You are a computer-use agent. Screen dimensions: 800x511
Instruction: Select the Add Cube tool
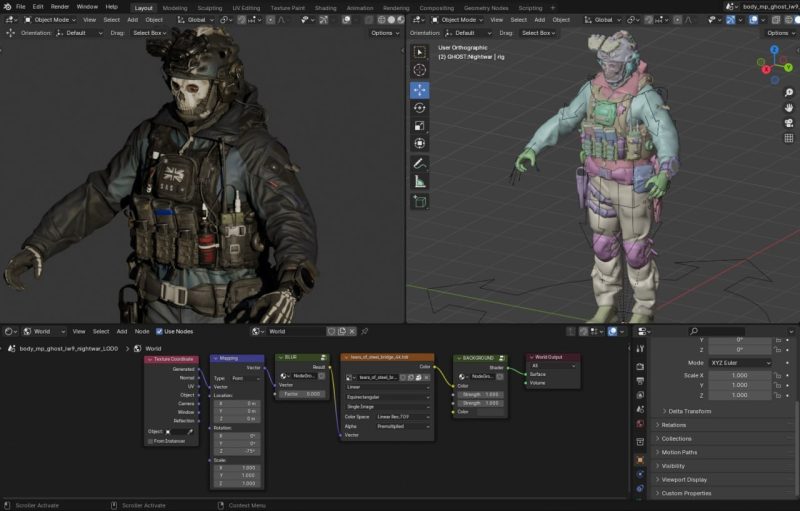(419, 201)
